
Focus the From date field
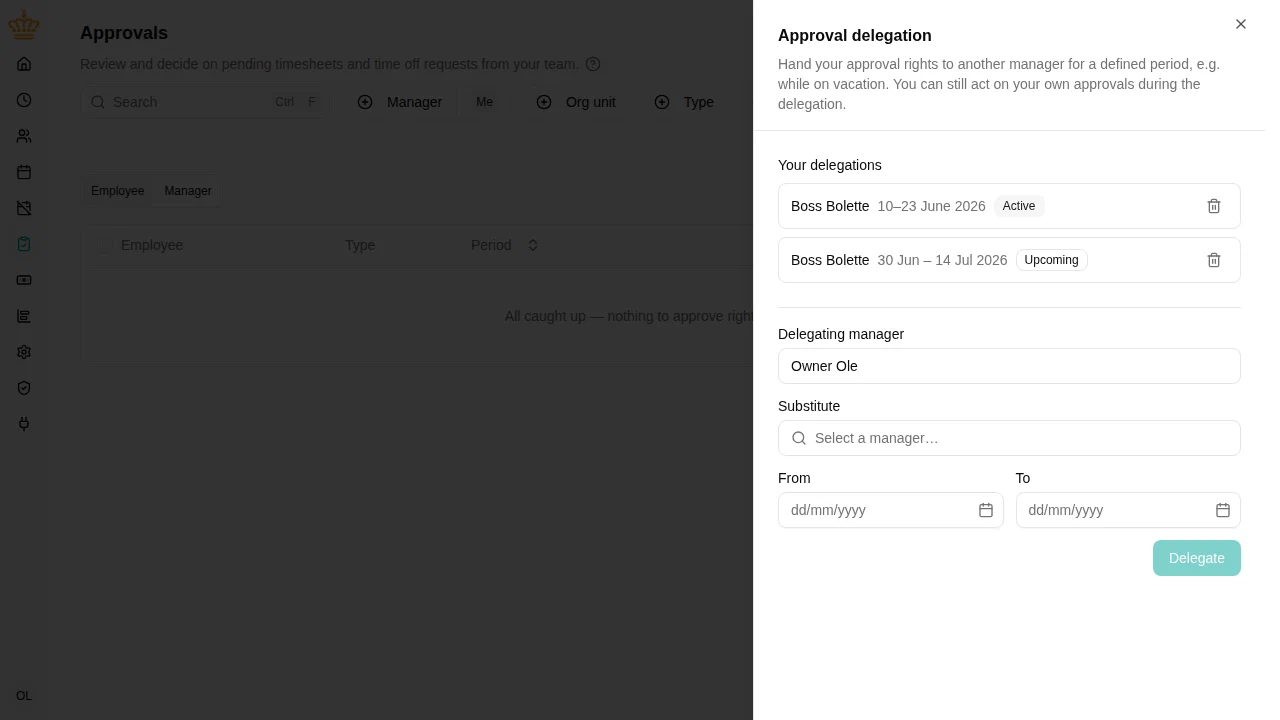(x=891, y=510)
